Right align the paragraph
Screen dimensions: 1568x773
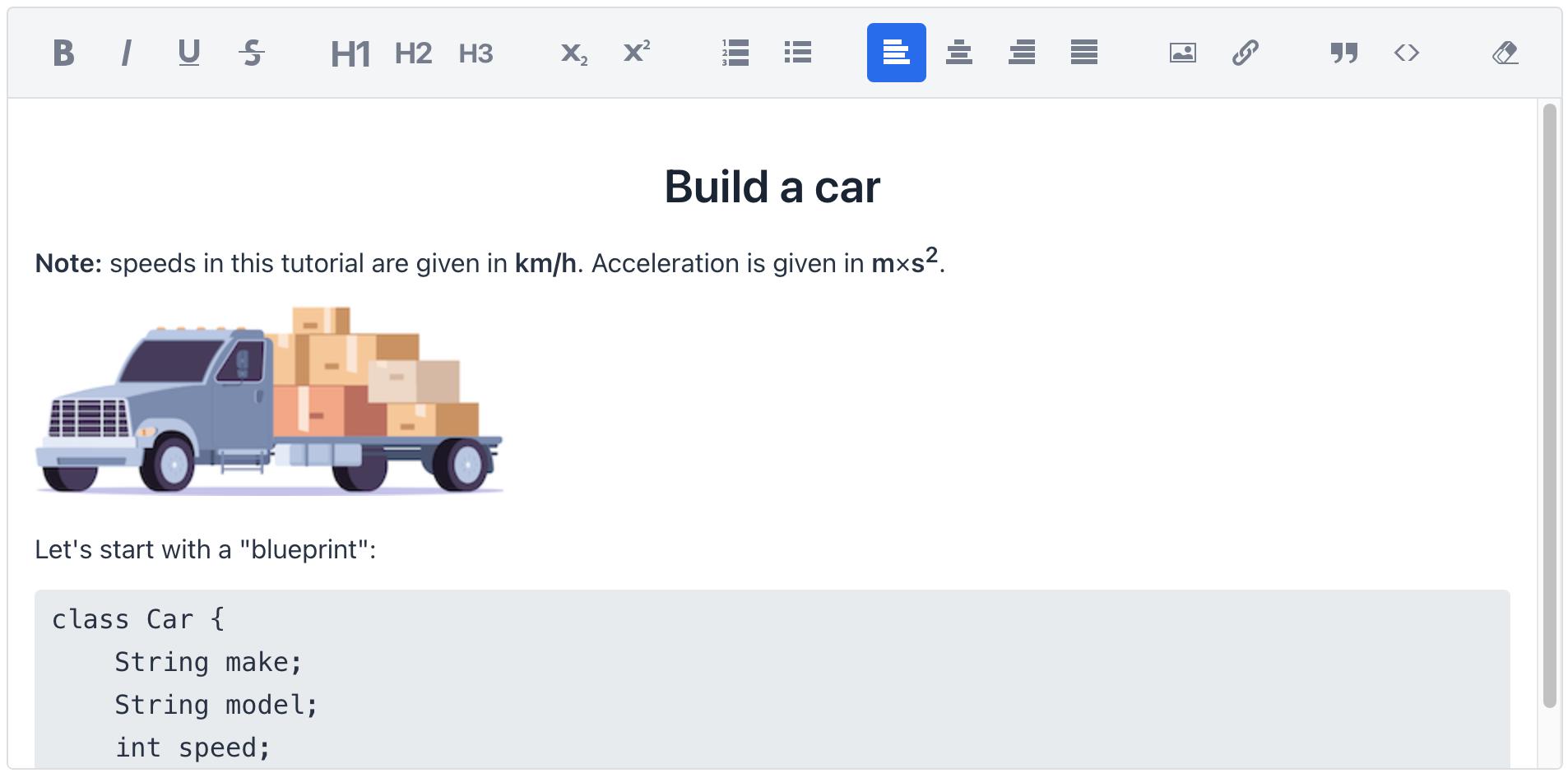tap(1022, 53)
